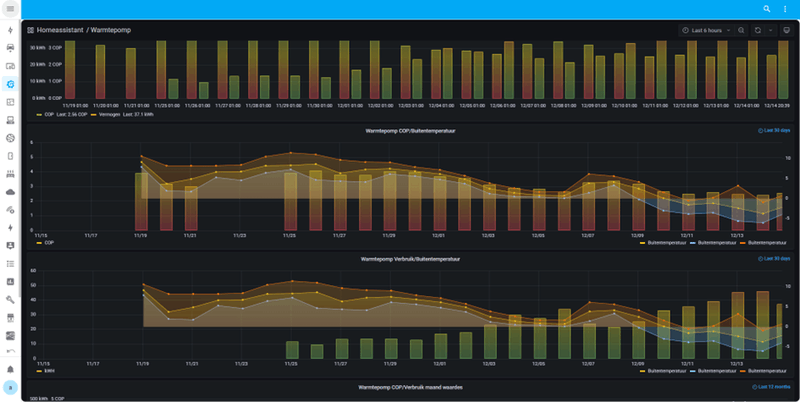This screenshot has height=402, width=800.
Task: Open the cloud icon in sidebar
Action: coord(10,192)
